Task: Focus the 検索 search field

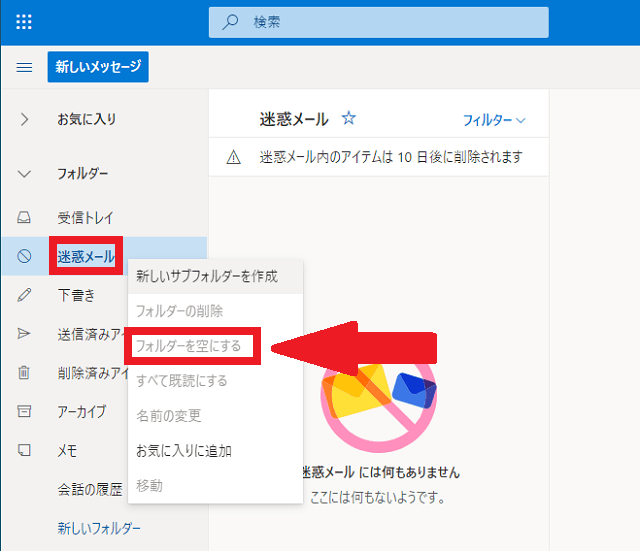Action: [x=378, y=22]
